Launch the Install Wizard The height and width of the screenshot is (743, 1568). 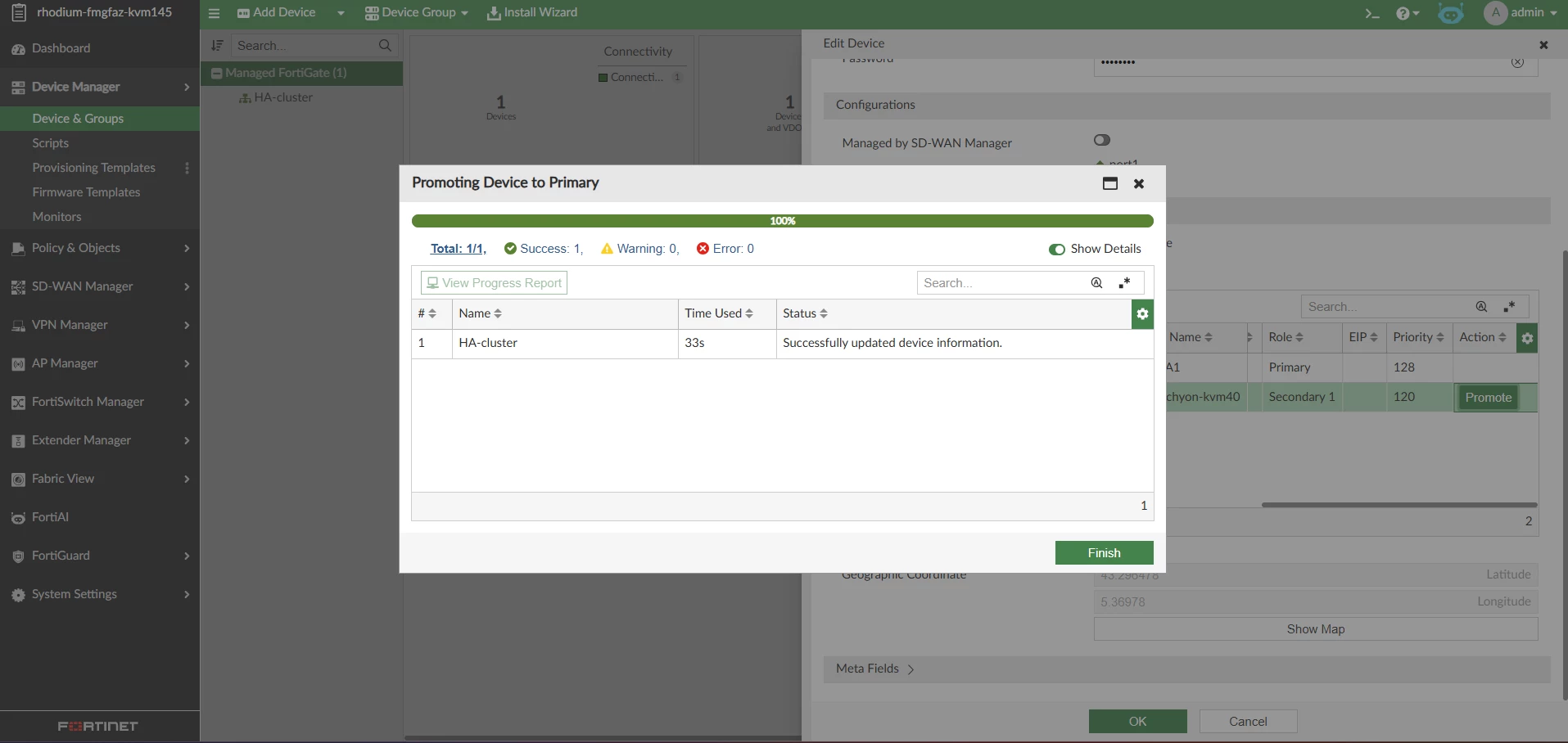(532, 13)
